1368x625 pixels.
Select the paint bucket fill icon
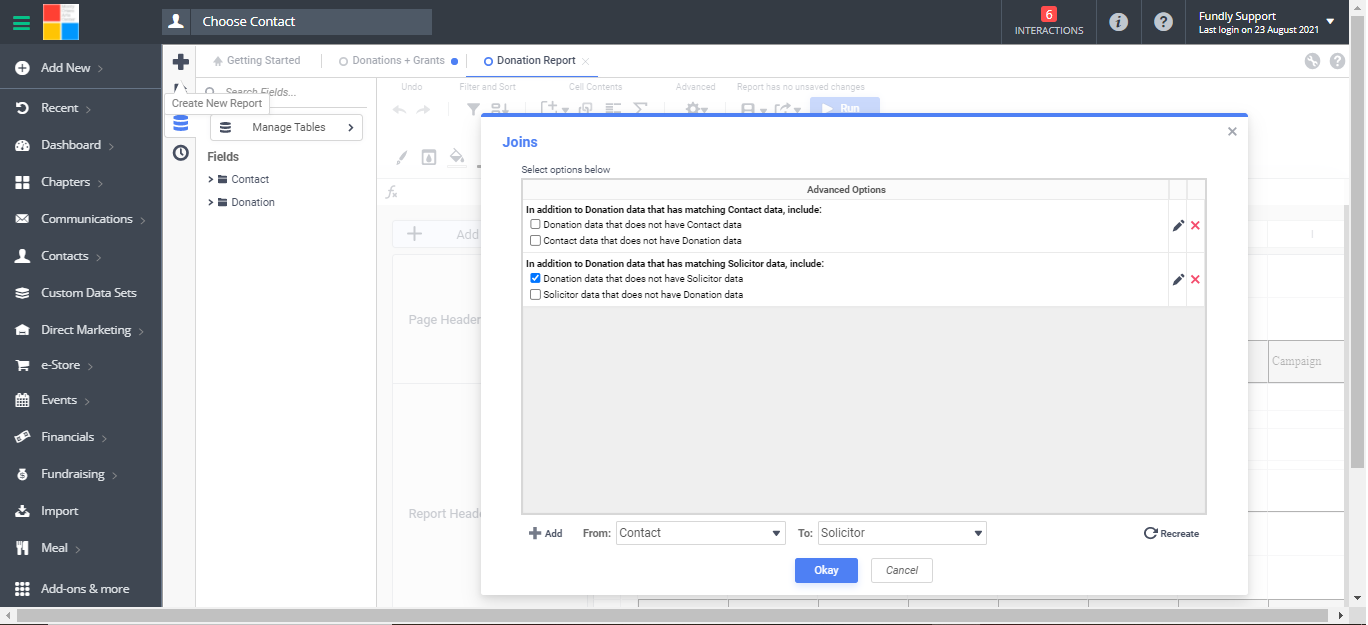[457, 157]
